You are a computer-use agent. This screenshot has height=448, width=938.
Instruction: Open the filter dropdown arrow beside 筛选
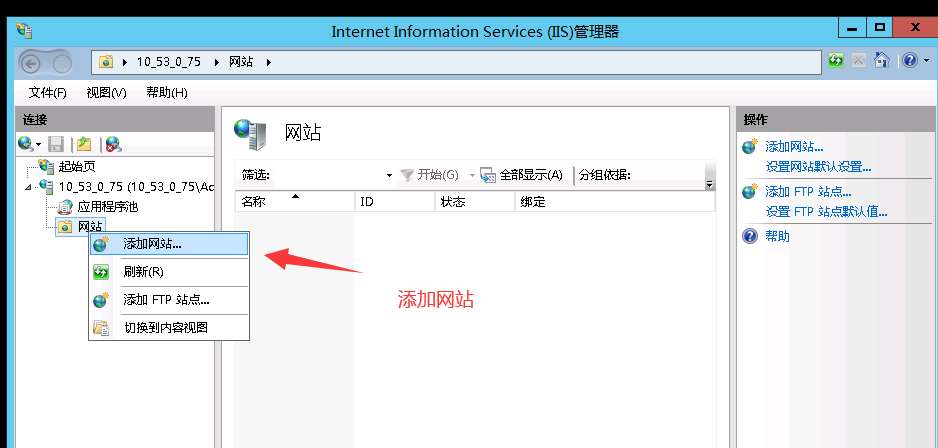[x=389, y=175]
